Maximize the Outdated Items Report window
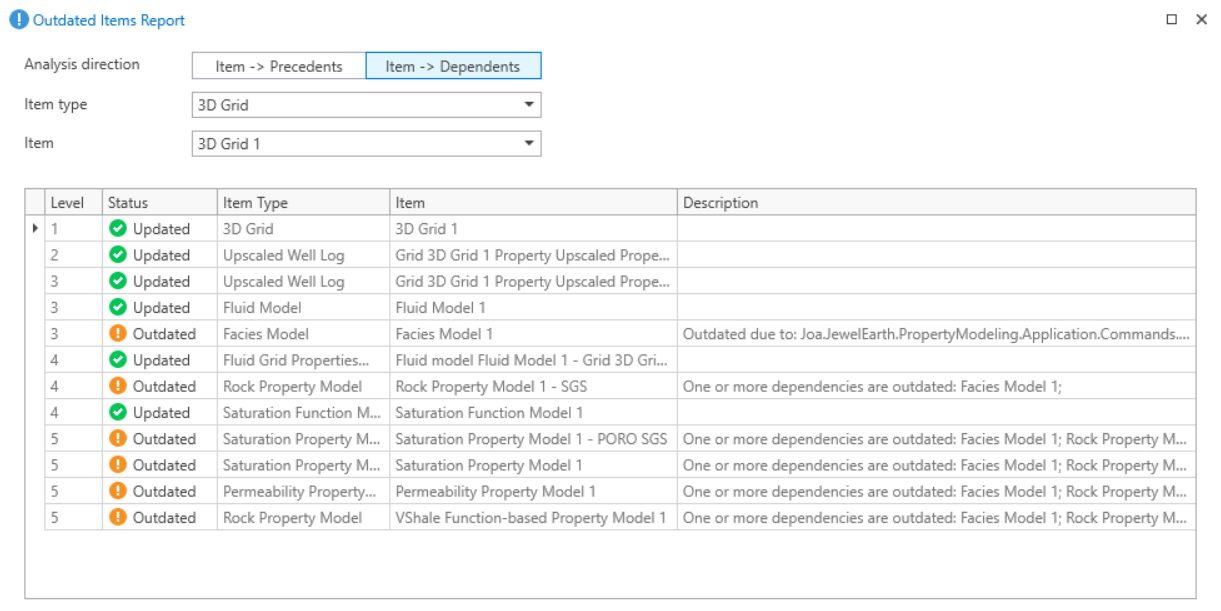Viewport: 1221px width, 611px height. click(1172, 20)
